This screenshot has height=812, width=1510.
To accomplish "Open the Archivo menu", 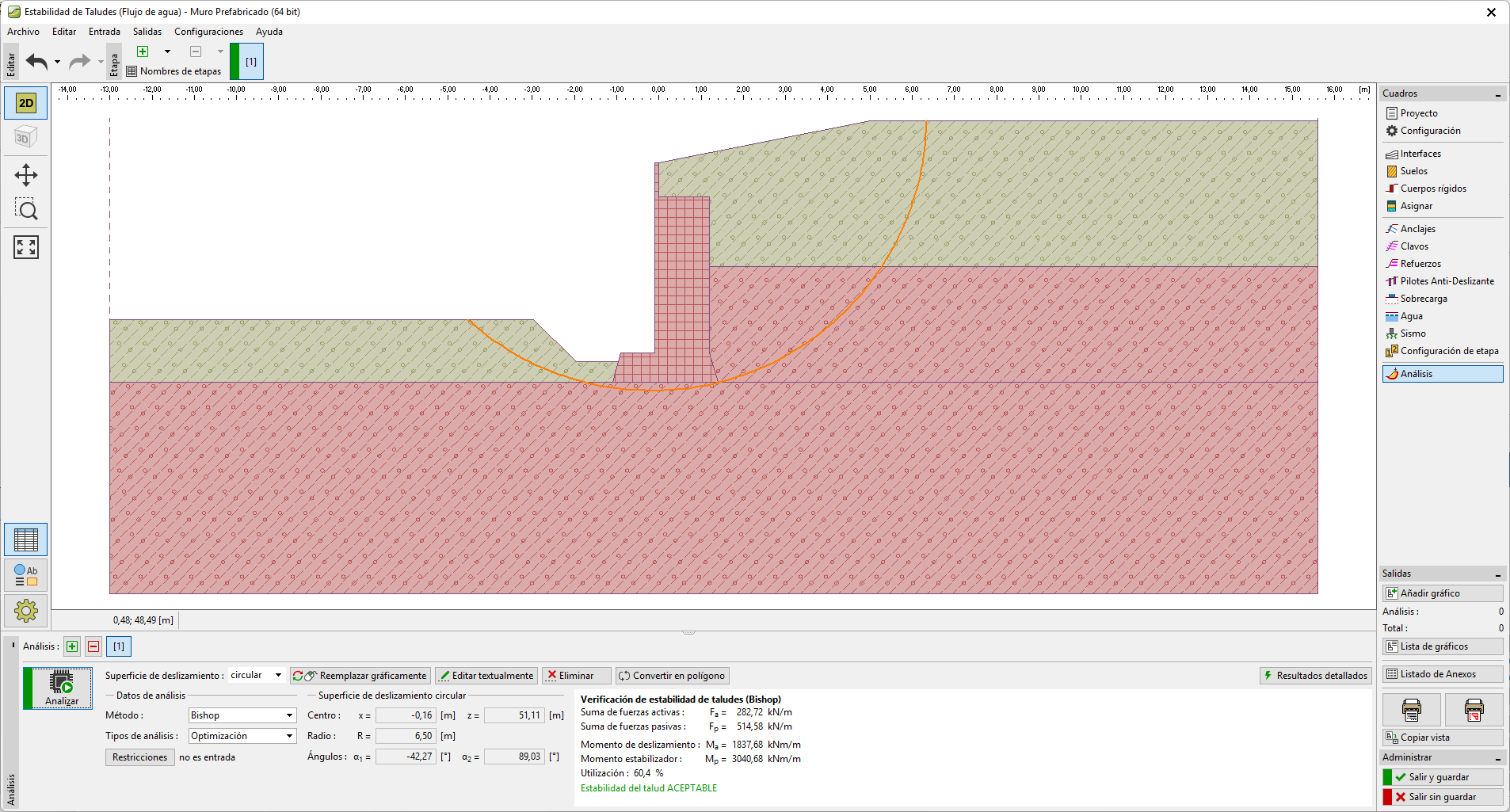I will coord(23,32).
